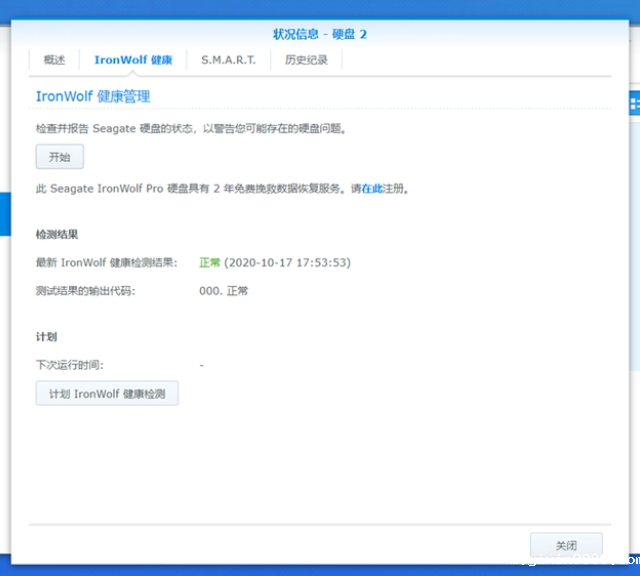Click the 计划 section header

[46, 337]
